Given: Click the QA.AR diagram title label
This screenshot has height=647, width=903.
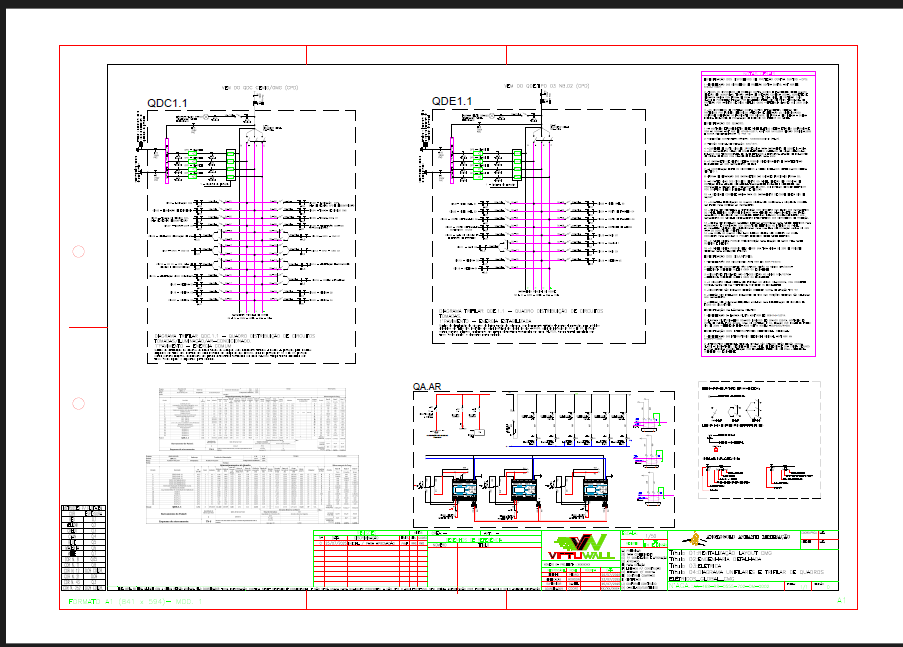Looking at the screenshot, I should pyautogui.click(x=427, y=386).
